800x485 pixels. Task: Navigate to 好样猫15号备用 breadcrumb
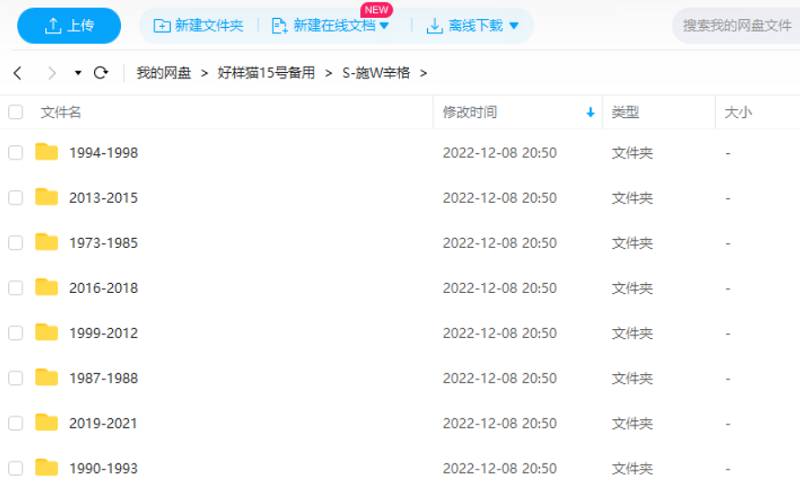point(266,73)
